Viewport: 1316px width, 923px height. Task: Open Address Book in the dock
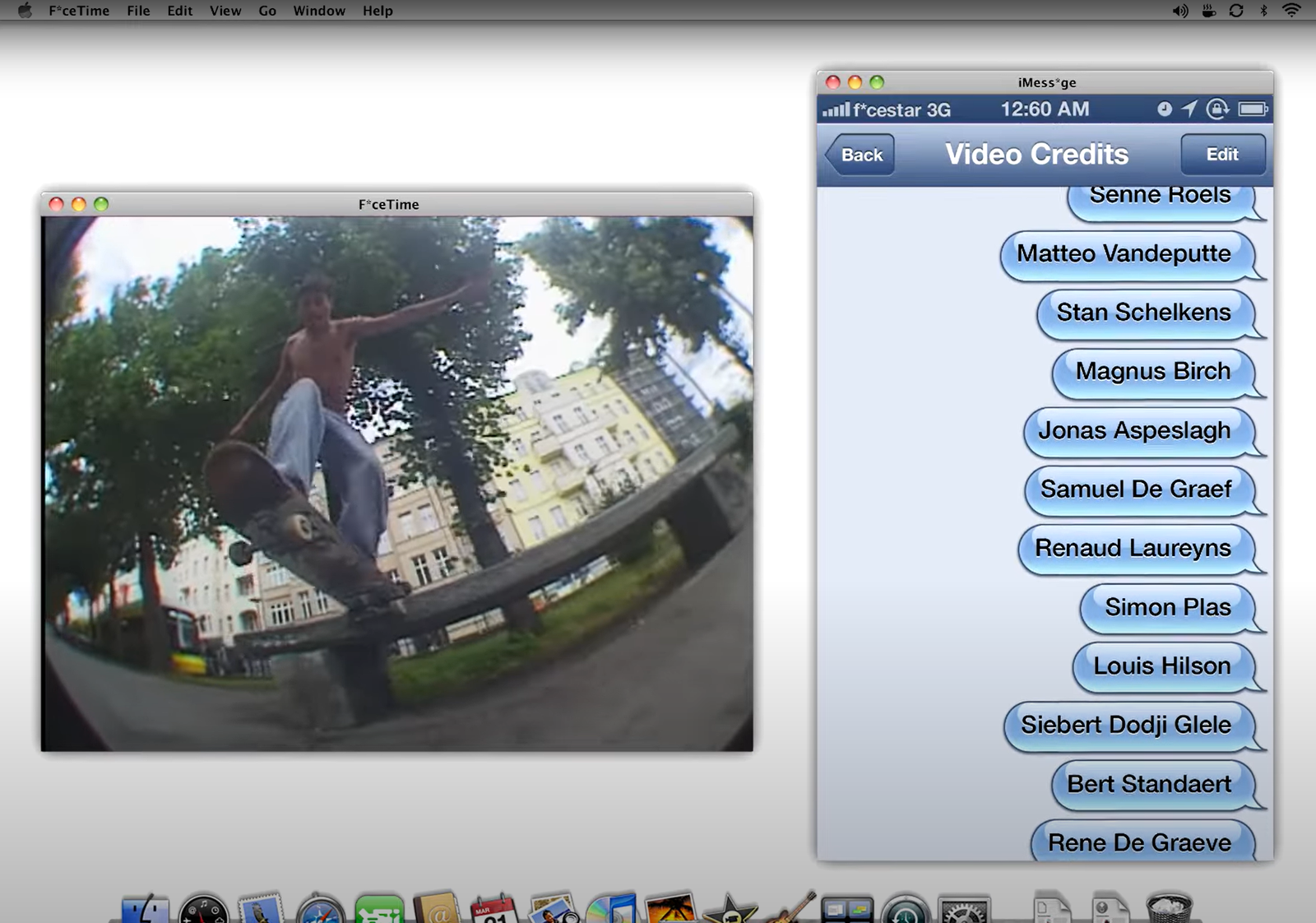tap(437, 907)
